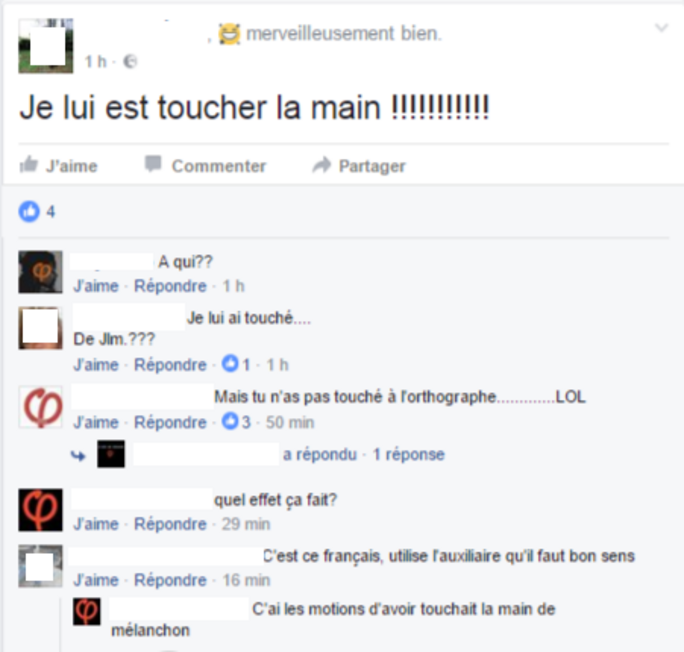Click the Partager share arrow icon
The width and height of the screenshot is (684, 652).
[x=322, y=165]
